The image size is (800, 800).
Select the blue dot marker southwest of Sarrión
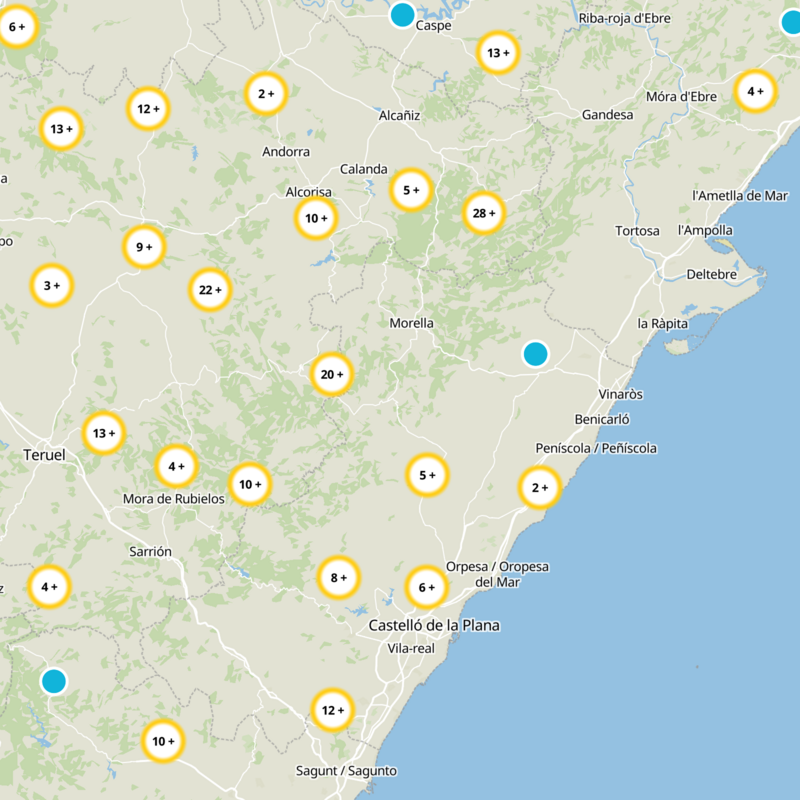[x=54, y=681]
